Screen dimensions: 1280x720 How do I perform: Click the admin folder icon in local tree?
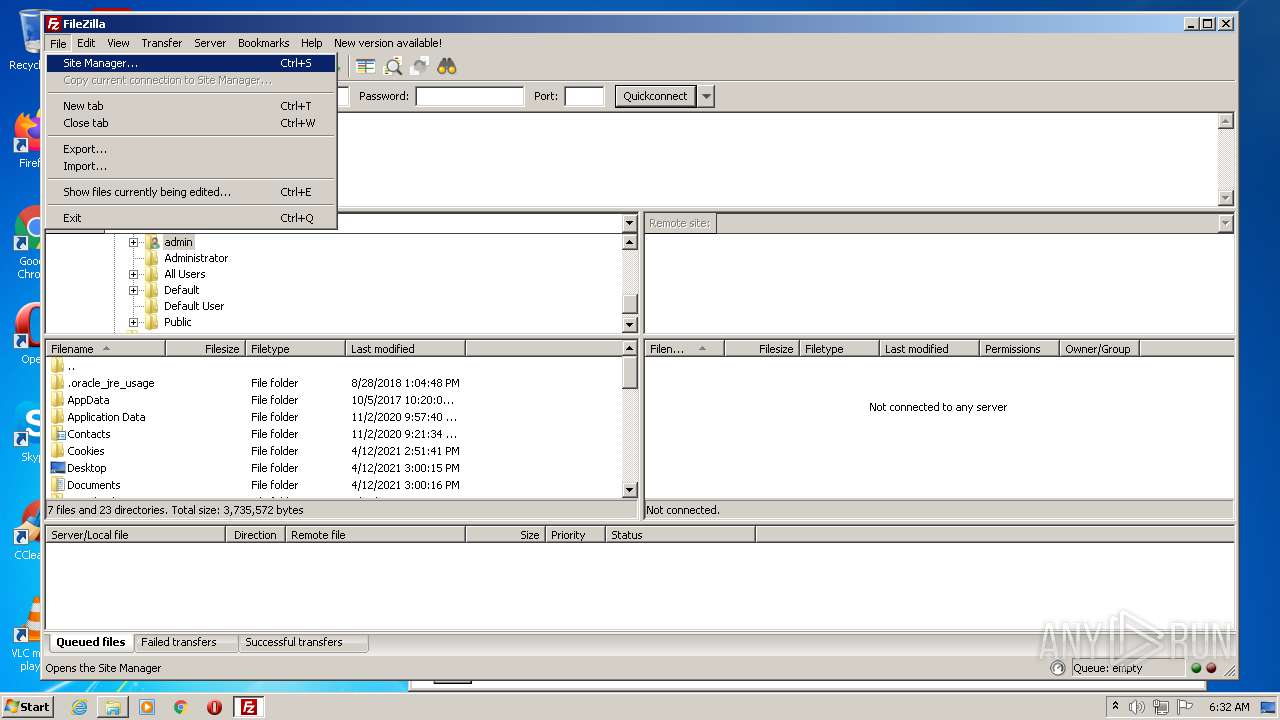(x=153, y=242)
